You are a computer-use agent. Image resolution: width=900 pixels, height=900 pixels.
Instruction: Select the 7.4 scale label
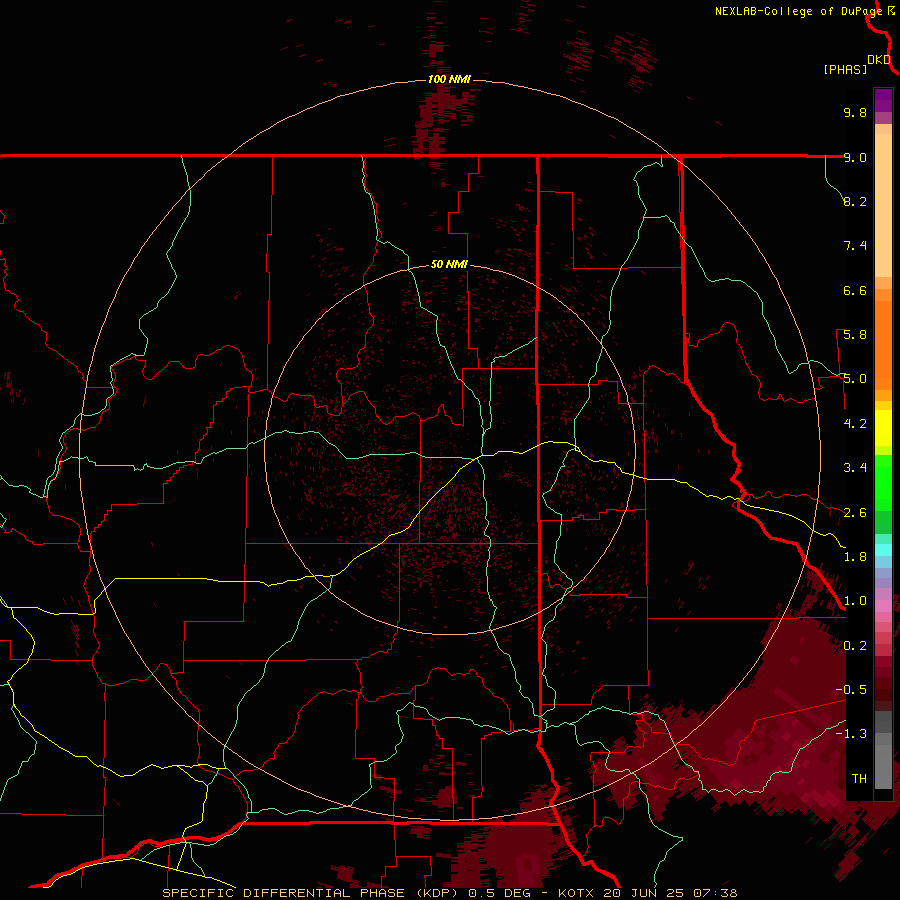coord(855,246)
